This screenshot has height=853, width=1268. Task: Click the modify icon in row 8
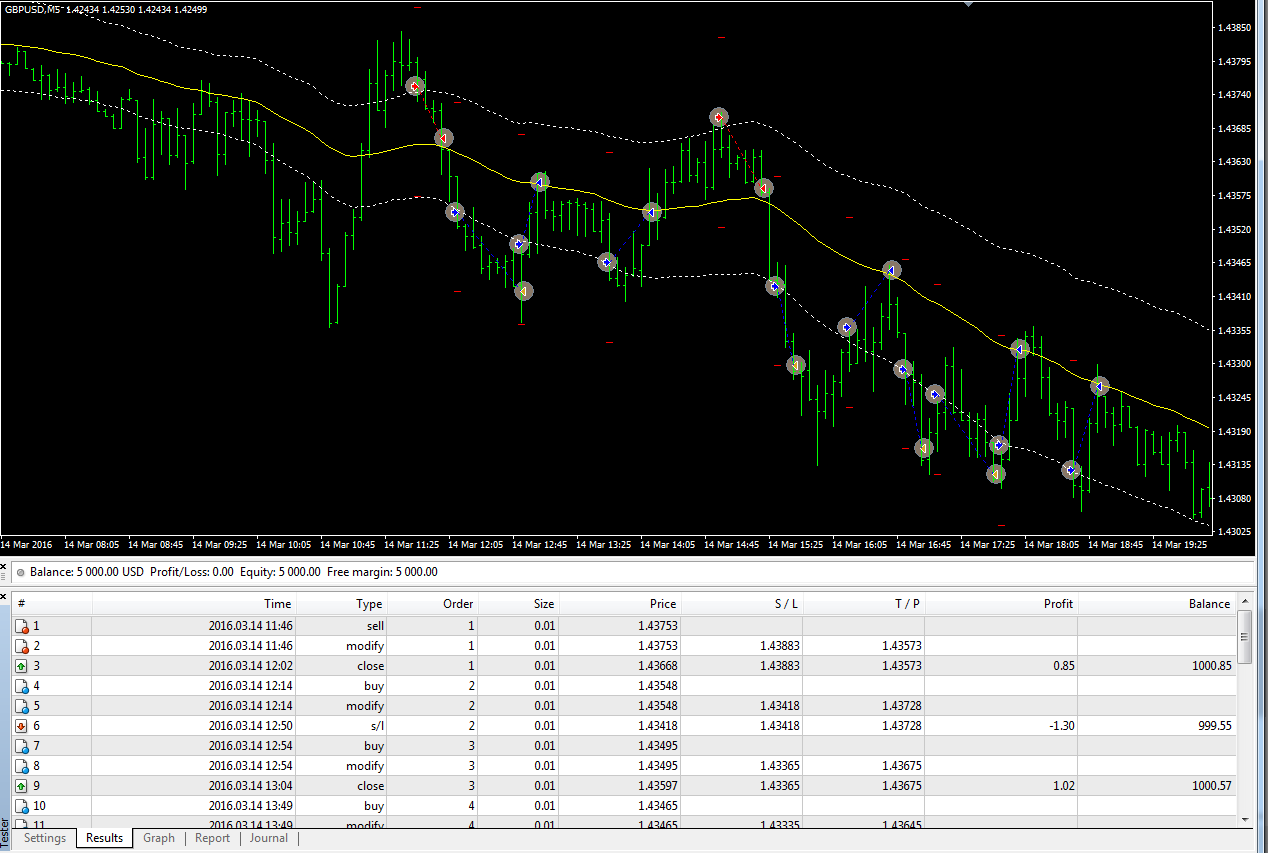click(x=22, y=766)
